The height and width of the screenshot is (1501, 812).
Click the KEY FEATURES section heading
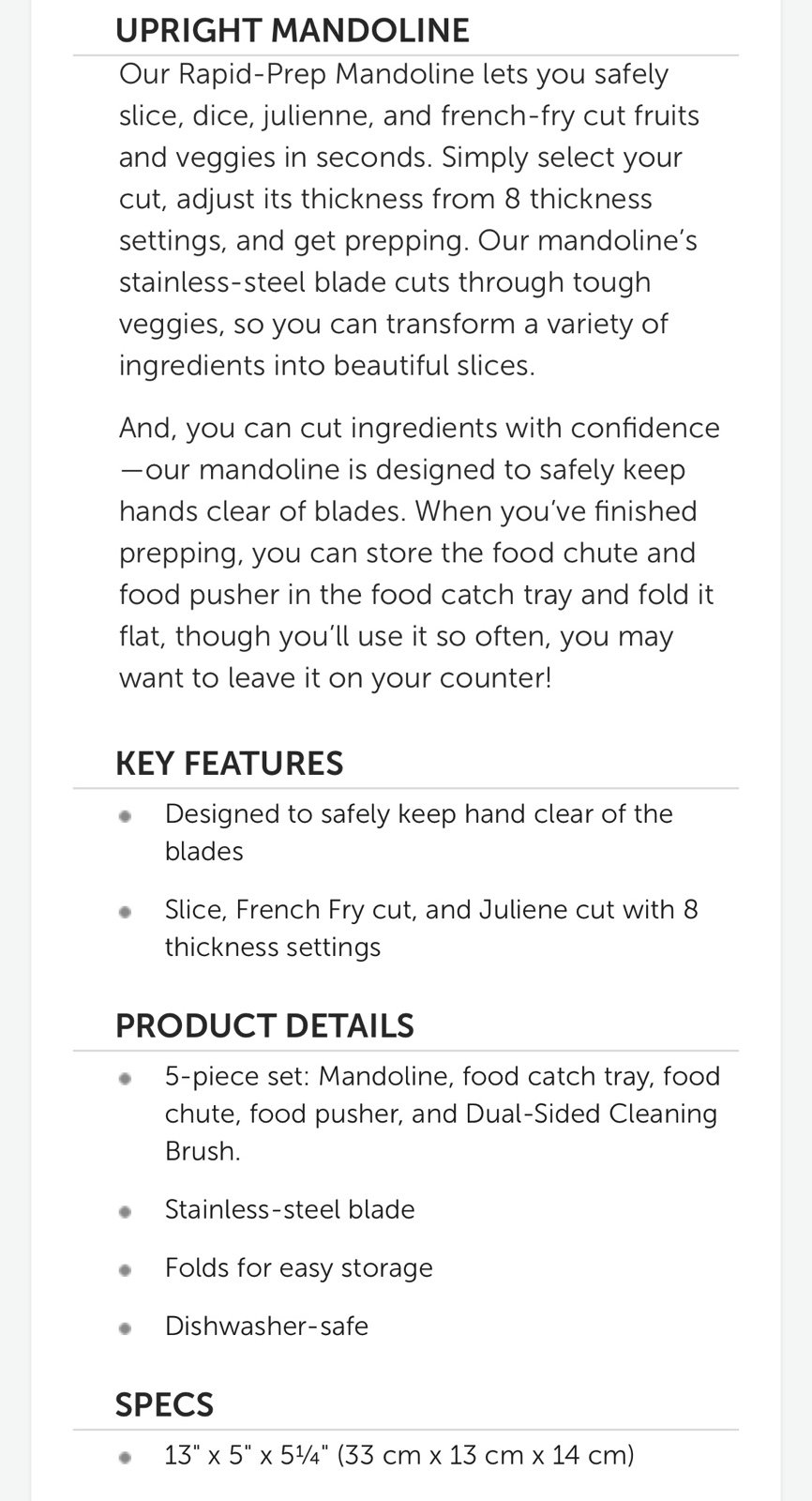click(229, 763)
